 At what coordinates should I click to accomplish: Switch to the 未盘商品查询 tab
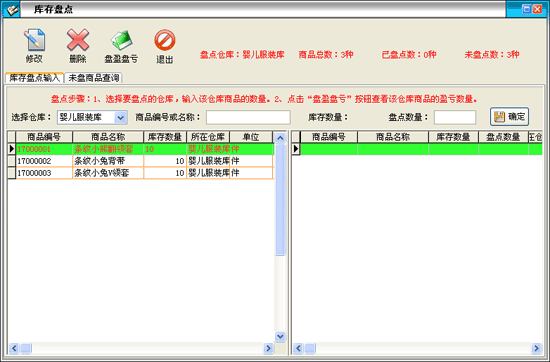pyautogui.click(x=94, y=78)
